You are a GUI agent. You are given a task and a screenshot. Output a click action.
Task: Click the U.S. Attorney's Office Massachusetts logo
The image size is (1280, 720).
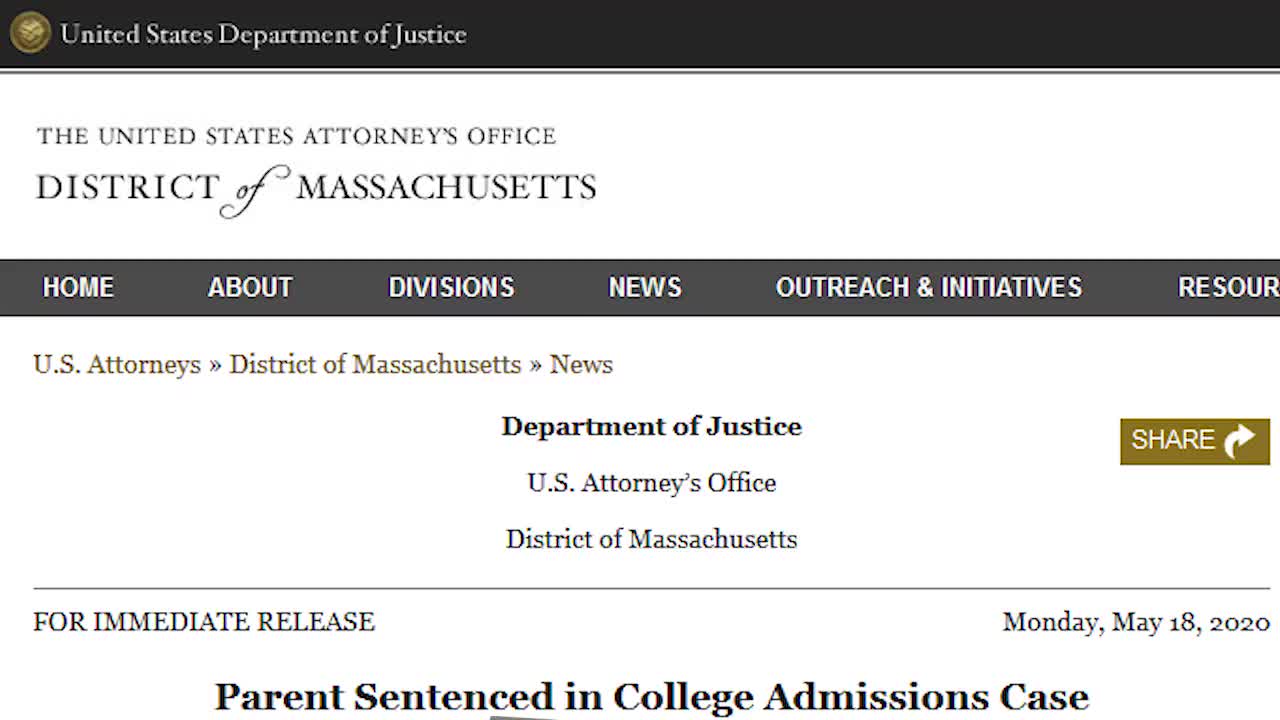click(x=316, y=170)
